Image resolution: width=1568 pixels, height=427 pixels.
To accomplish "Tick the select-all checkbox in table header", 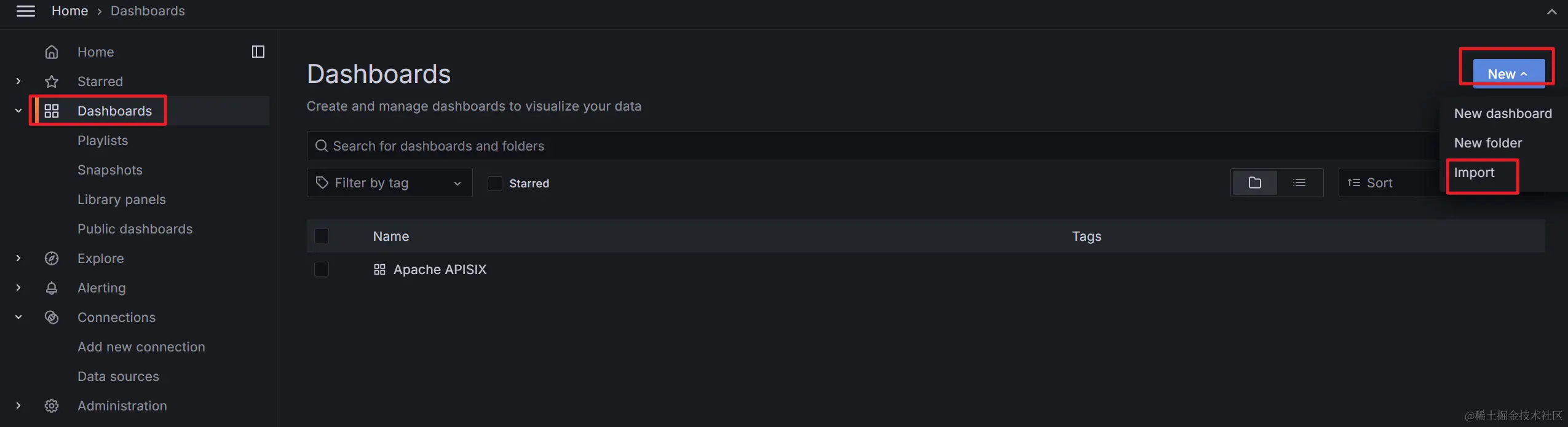I will pyautogui.click(x=322, y=237).
